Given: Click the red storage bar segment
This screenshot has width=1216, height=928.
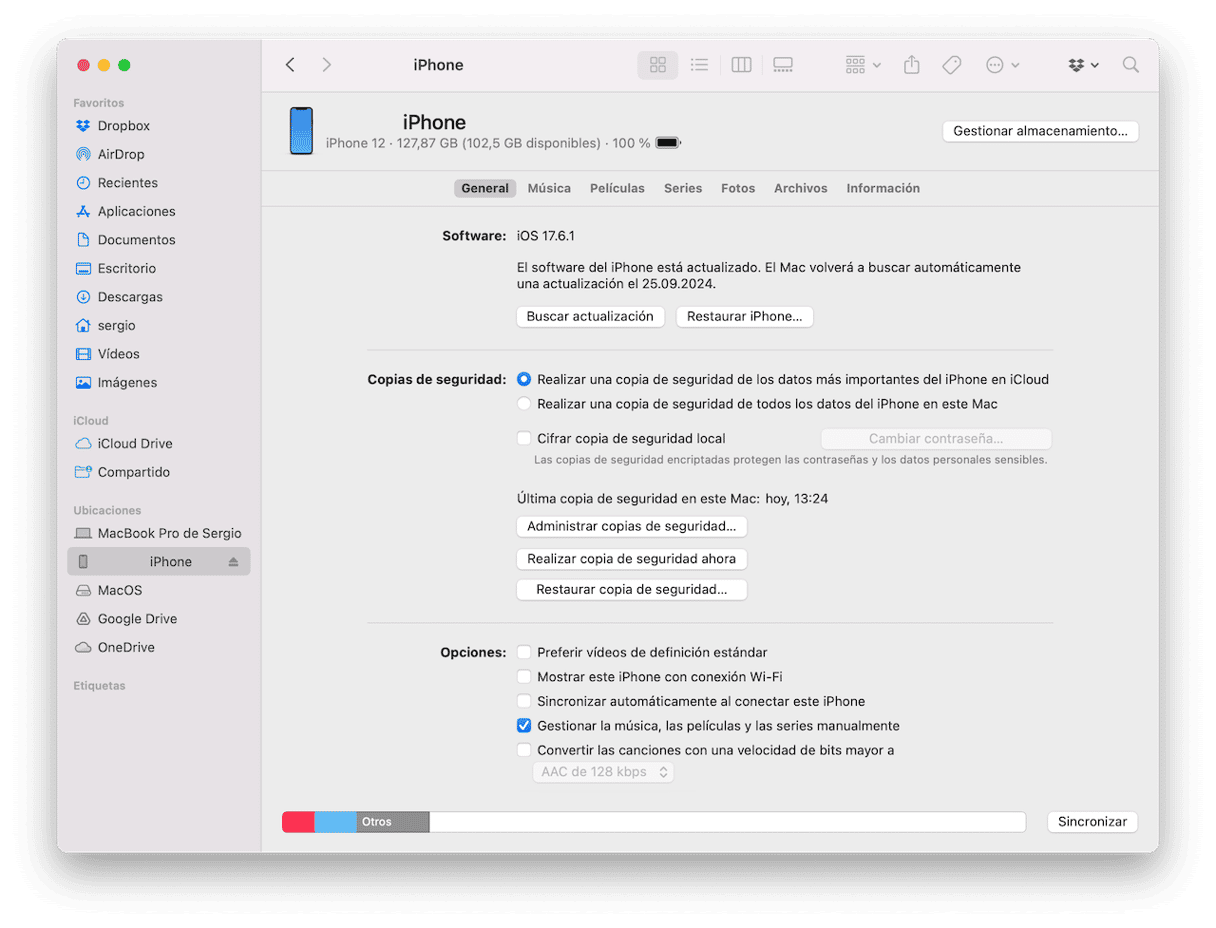Looking at the screenshot, I should click(x=298, y=822).
